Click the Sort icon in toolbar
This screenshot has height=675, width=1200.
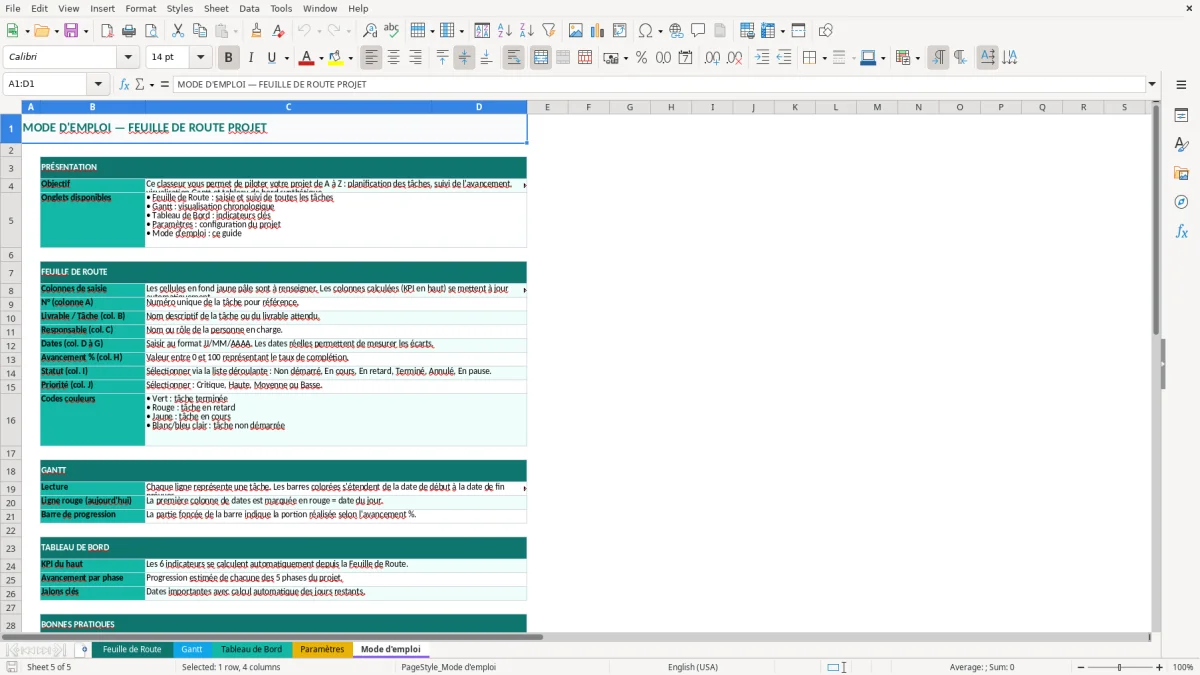pyautogui.click(x=482, y=31)
